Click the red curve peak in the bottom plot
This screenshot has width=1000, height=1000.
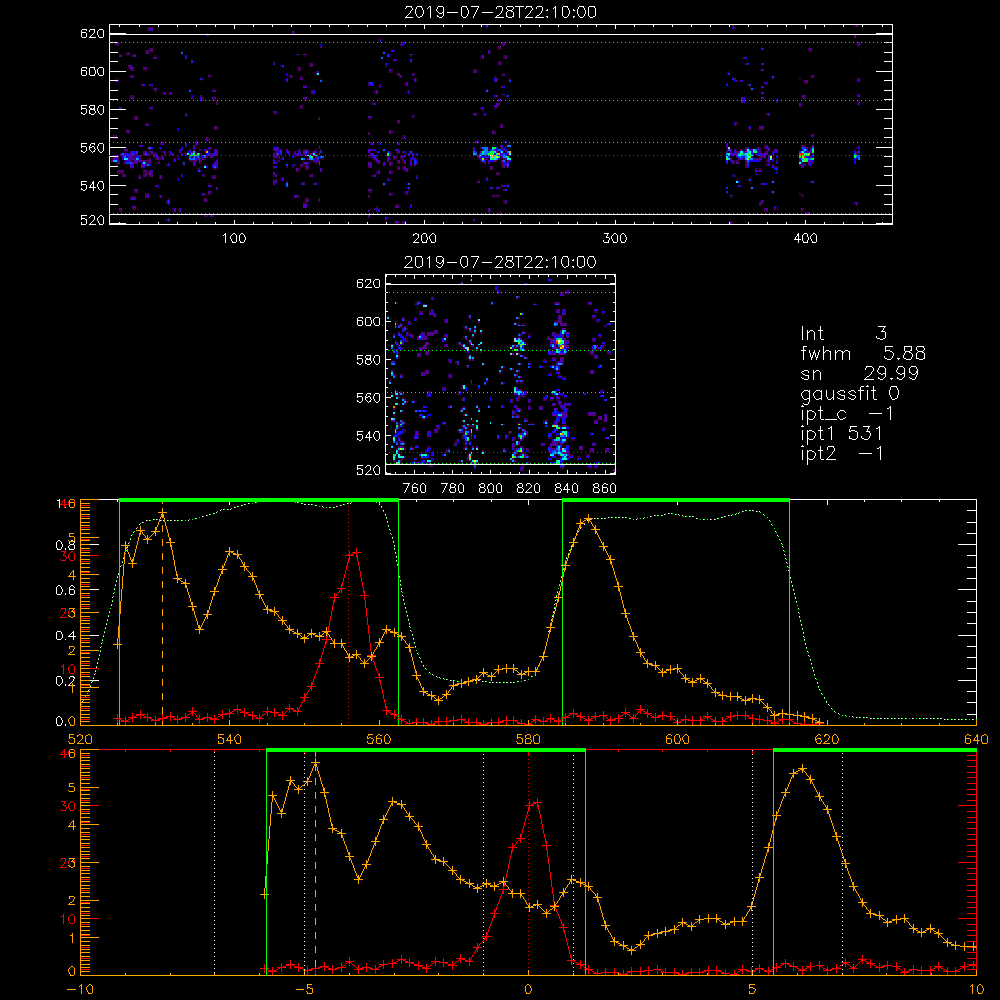pos(536,802)
